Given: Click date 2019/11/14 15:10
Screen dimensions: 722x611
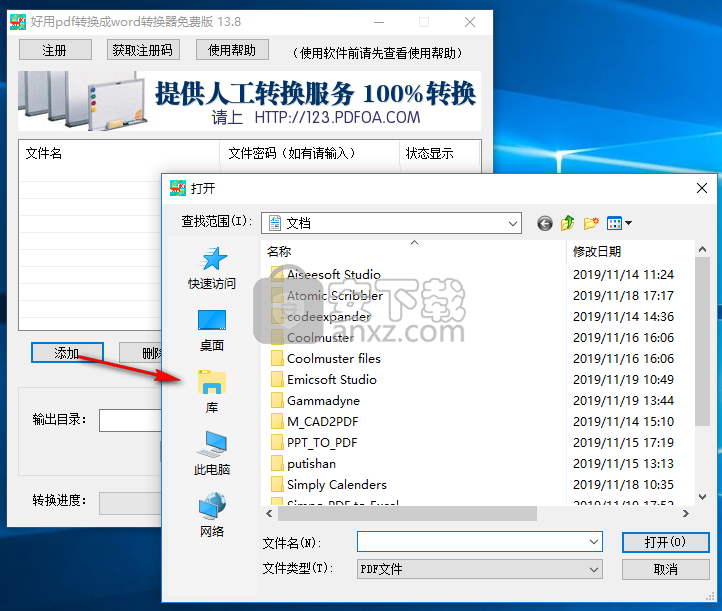Looking at the screenshot, I should 623,422.
